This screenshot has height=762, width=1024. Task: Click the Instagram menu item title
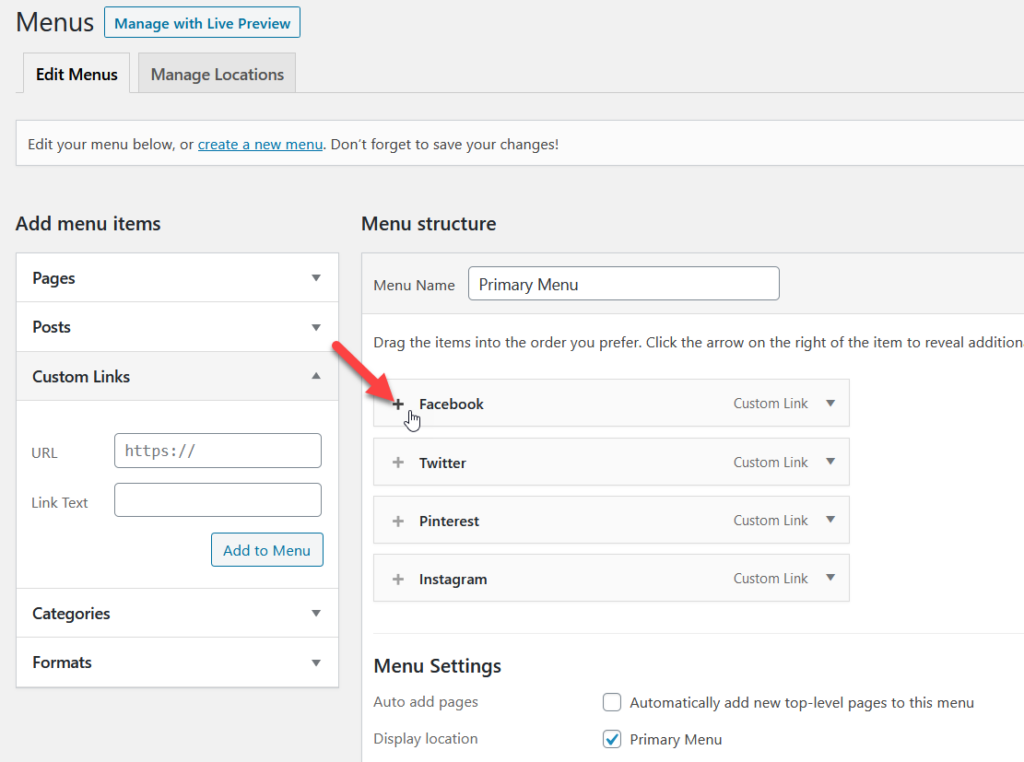453,579
